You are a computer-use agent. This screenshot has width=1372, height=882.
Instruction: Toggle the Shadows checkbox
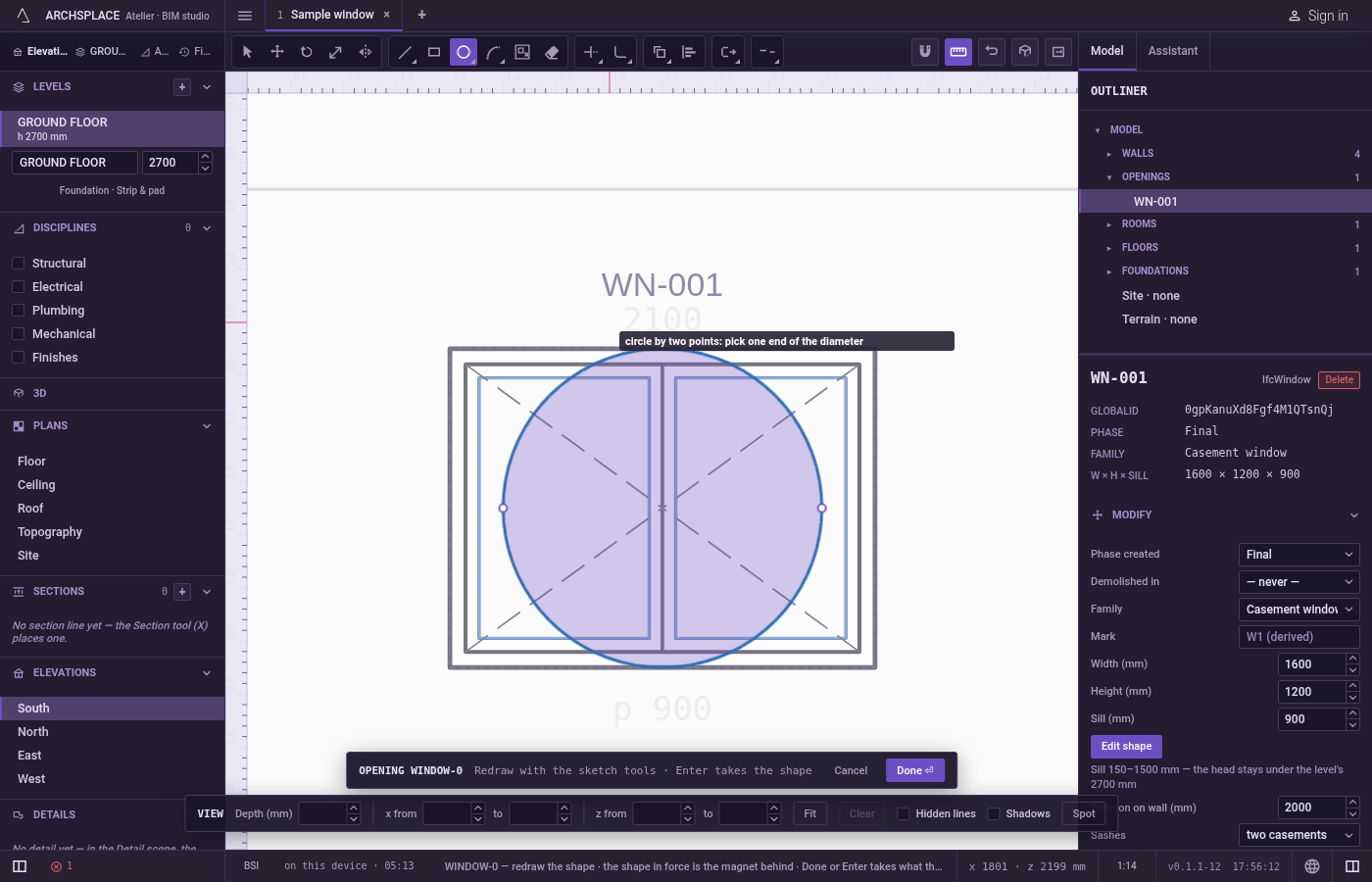tap(994, 813)
